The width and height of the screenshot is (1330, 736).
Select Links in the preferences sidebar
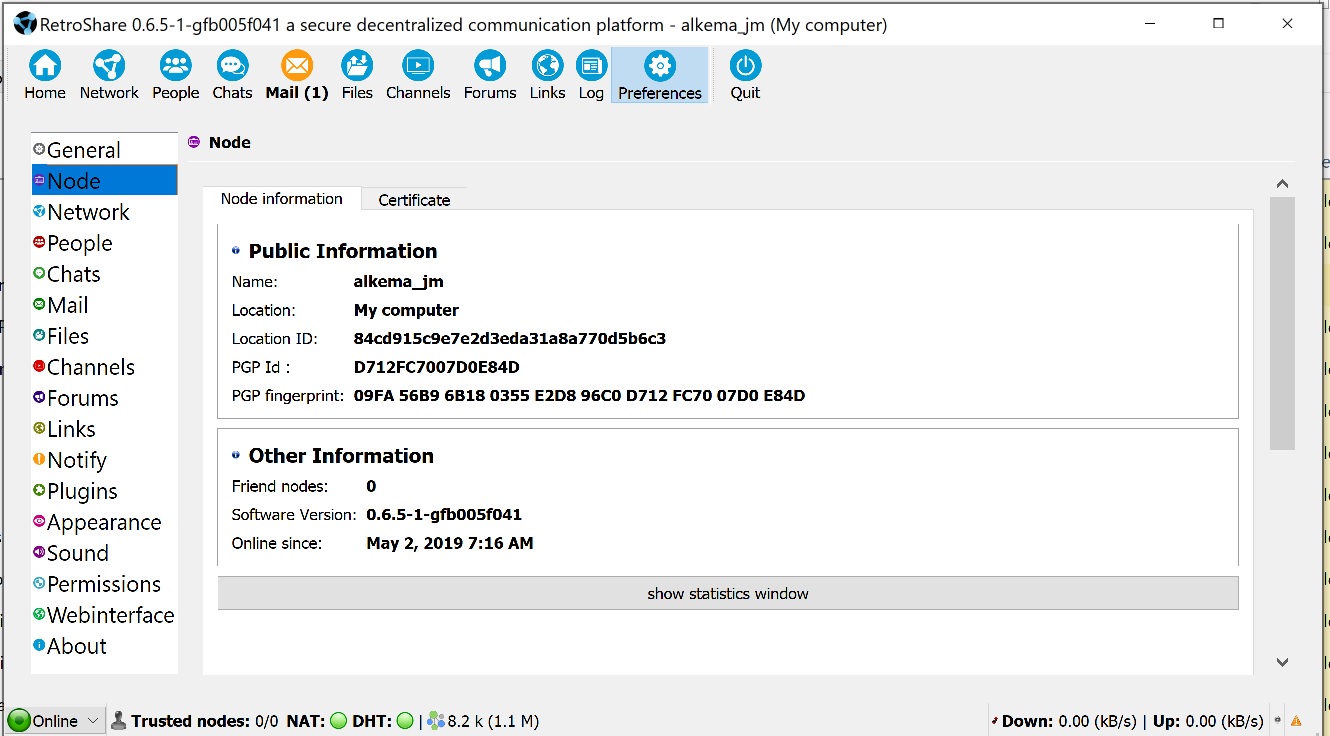click(x=104, y=429)
